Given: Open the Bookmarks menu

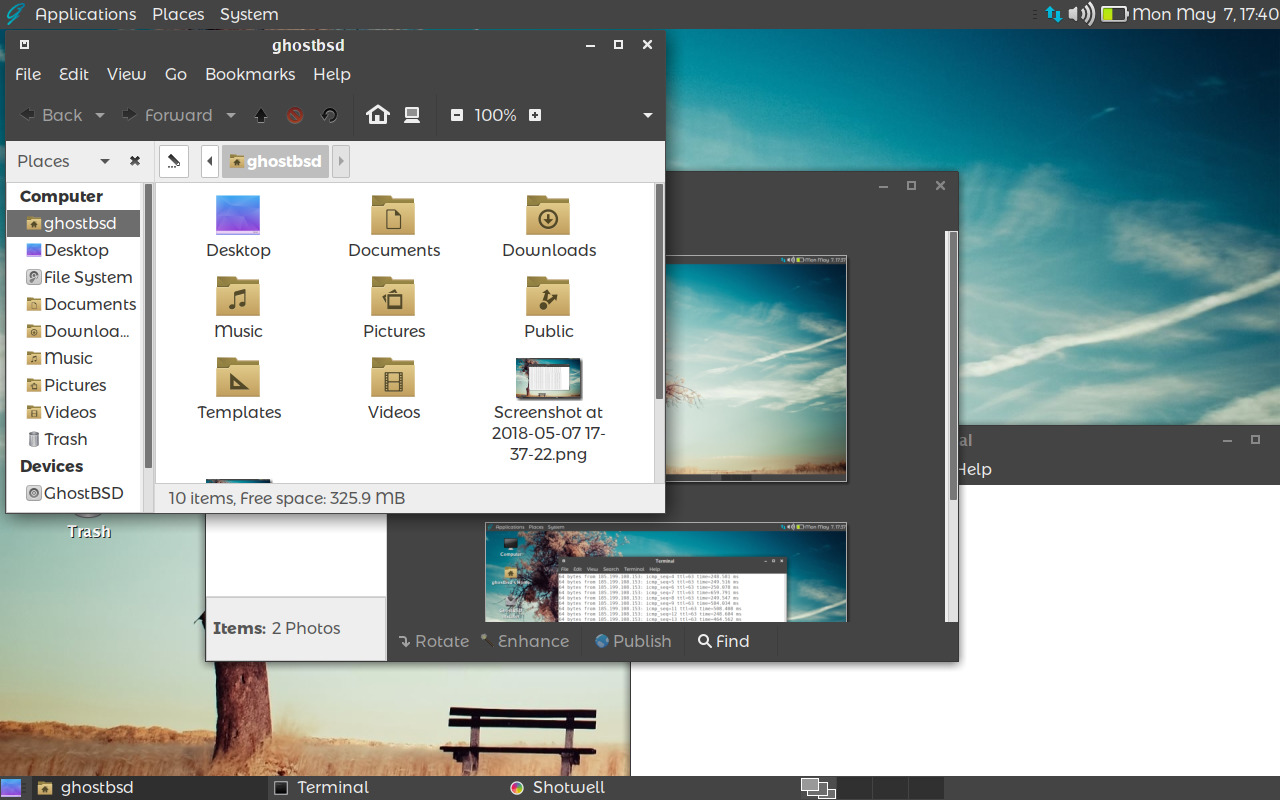Looking at the screenshot, I should pyautogui.click(x=250, y=74).
